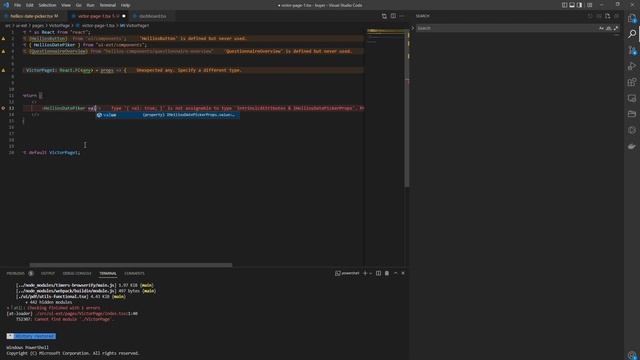The width and height of the screenshot is (640, 360).
Task: Open the Help menu
Action: point(125,5)
